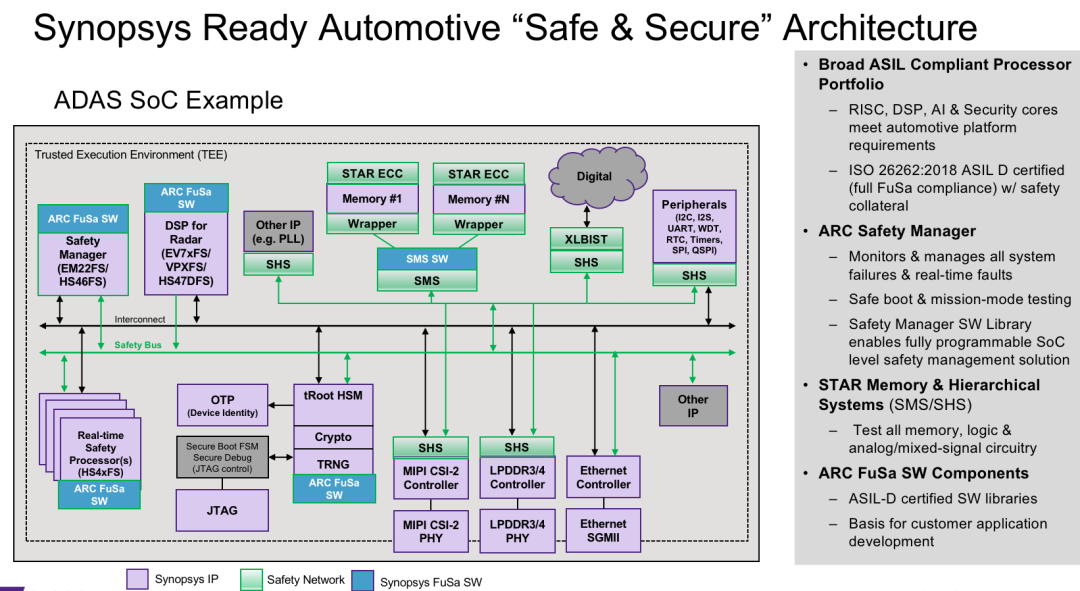1080x591 pixels.
Task: Click Basis for customer application development text
Action: [948, 532]
